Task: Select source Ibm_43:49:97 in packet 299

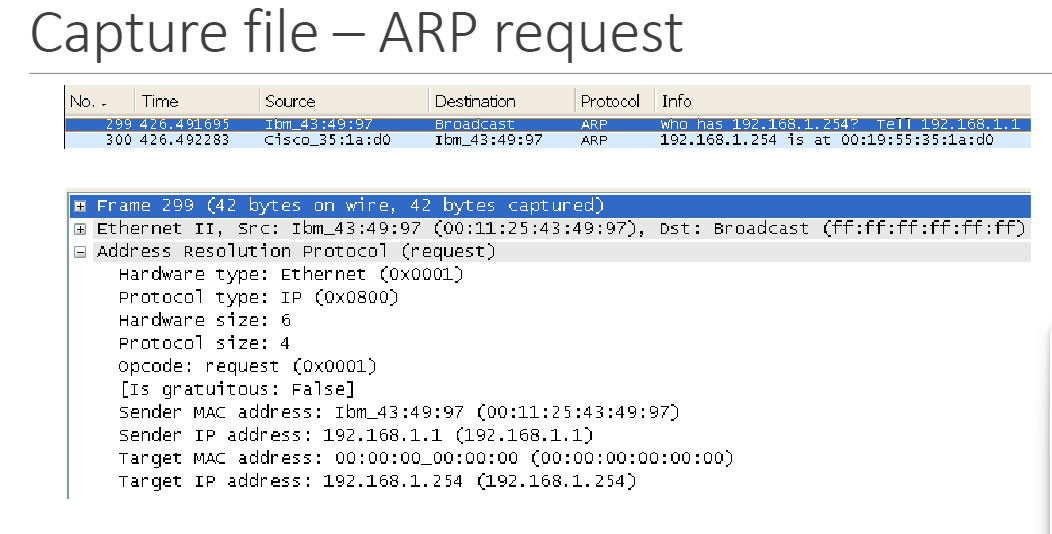Action: (319, 124)
